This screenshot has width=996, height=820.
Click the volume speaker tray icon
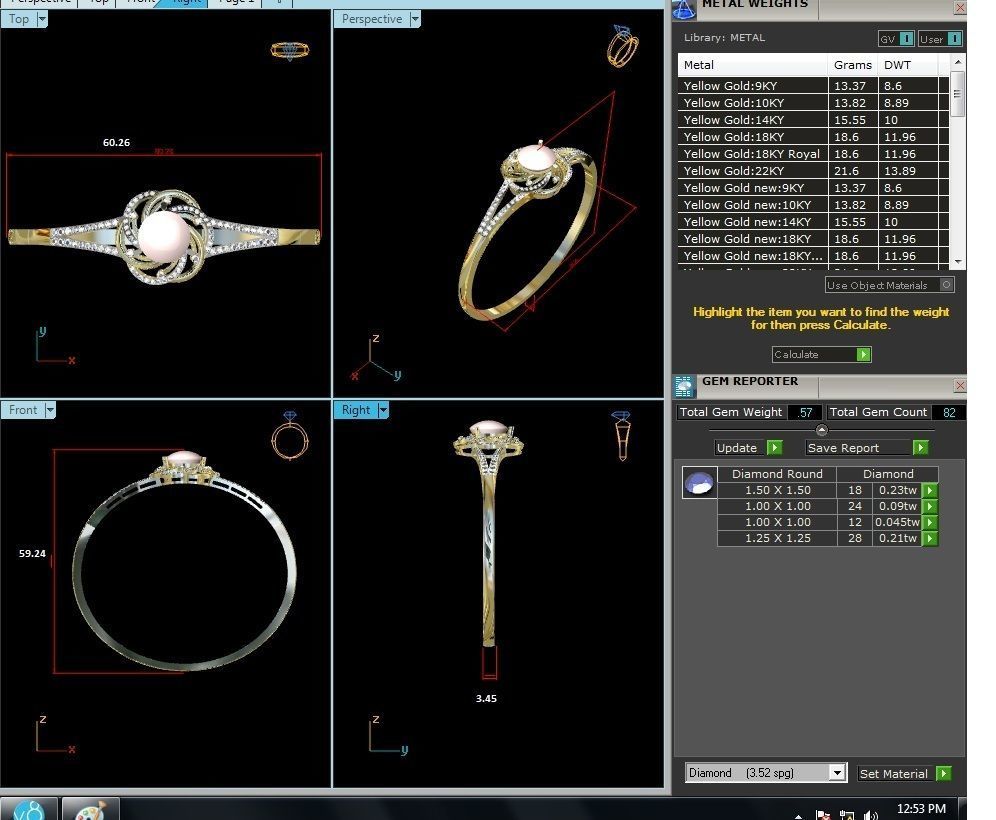(x=871, y=815)
